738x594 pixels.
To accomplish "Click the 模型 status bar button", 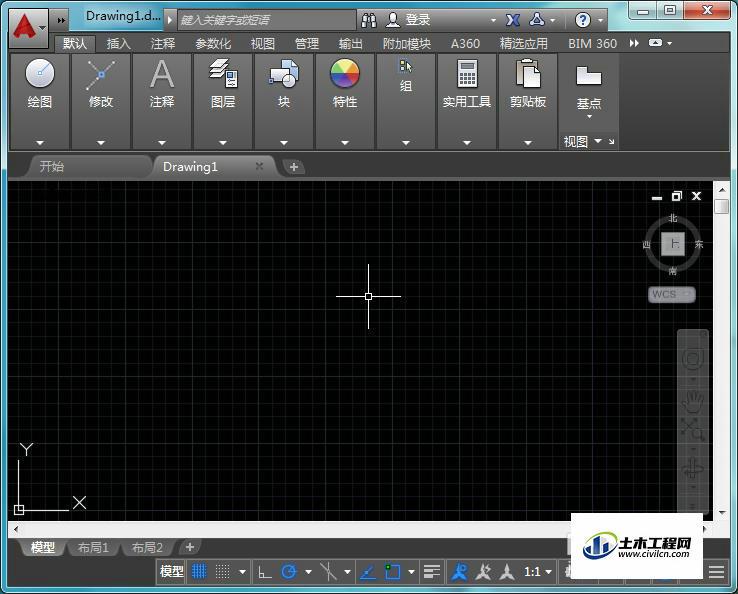I will click(x=171, y=571).
